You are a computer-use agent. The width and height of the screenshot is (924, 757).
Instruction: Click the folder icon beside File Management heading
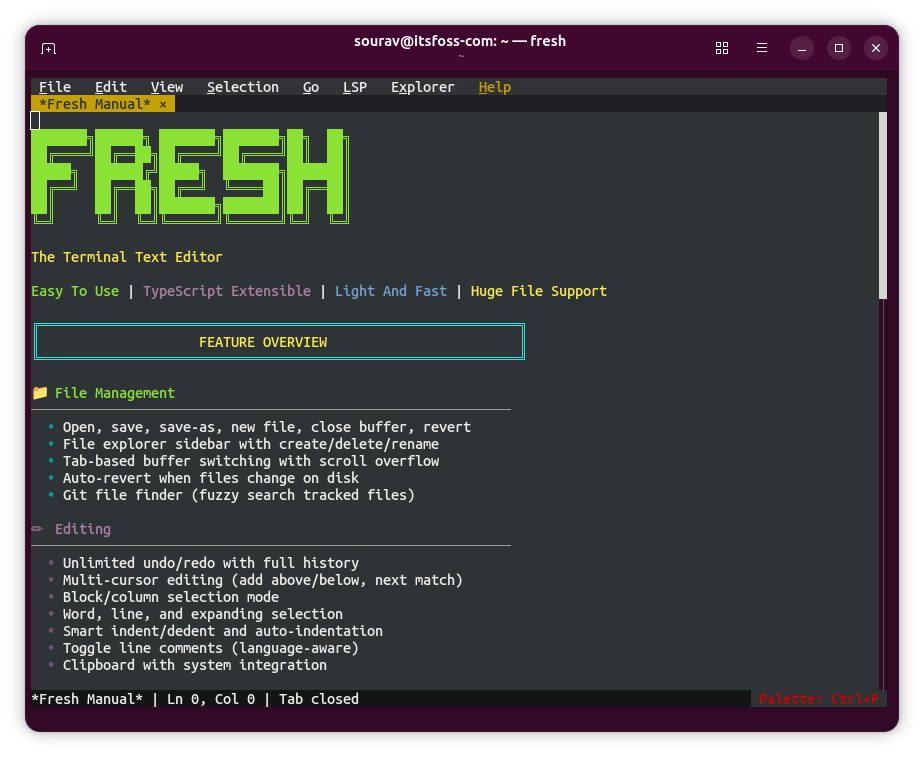(40, 393)
